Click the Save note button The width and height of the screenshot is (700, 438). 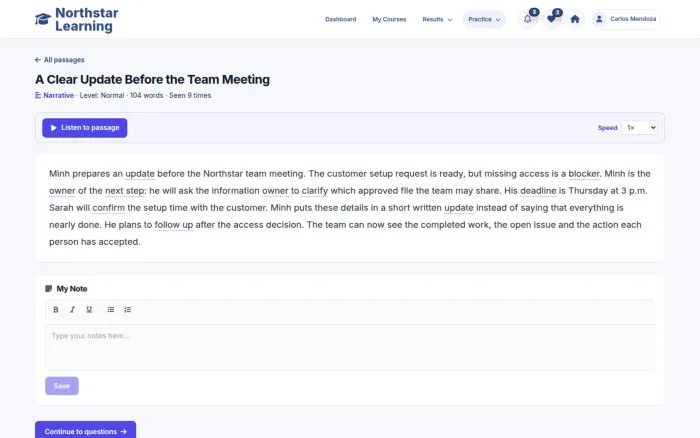(x=62, y=386)
